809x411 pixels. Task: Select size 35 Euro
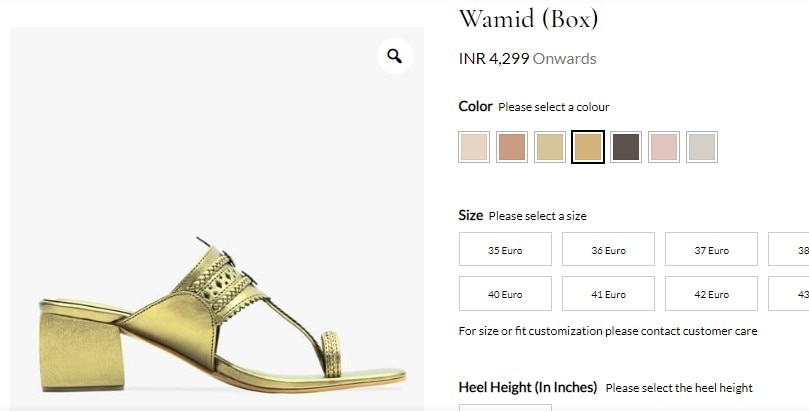(505, 250)
